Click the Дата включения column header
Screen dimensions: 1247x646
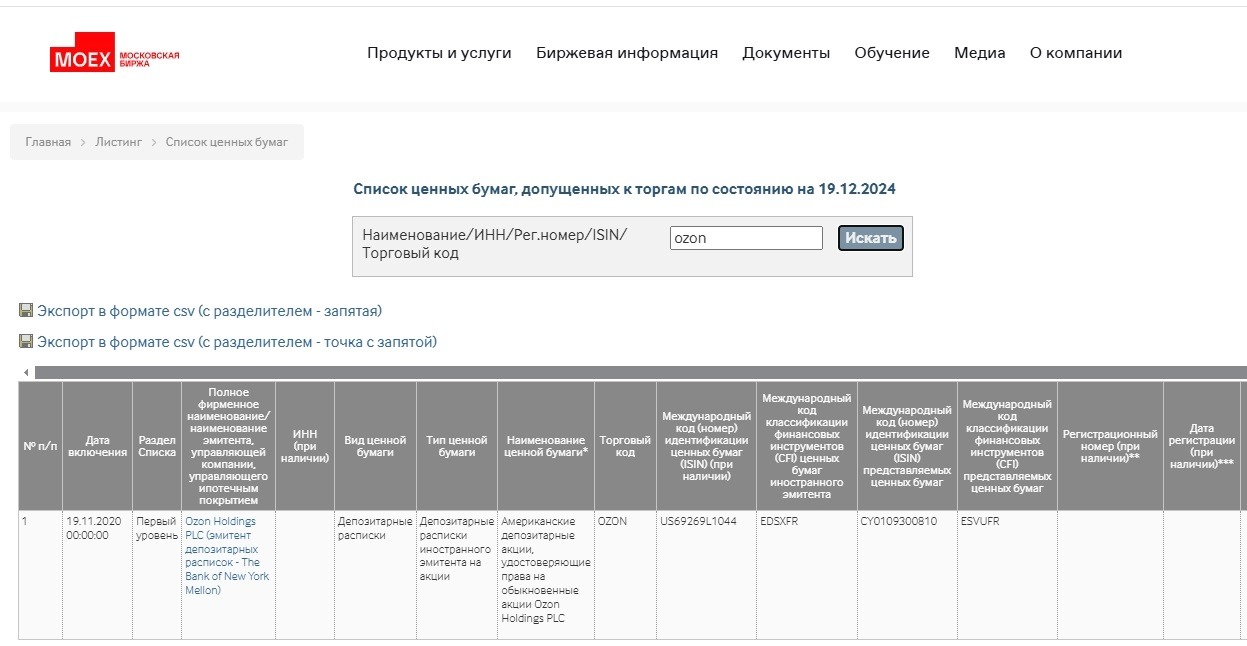click(x=97, y=446)
